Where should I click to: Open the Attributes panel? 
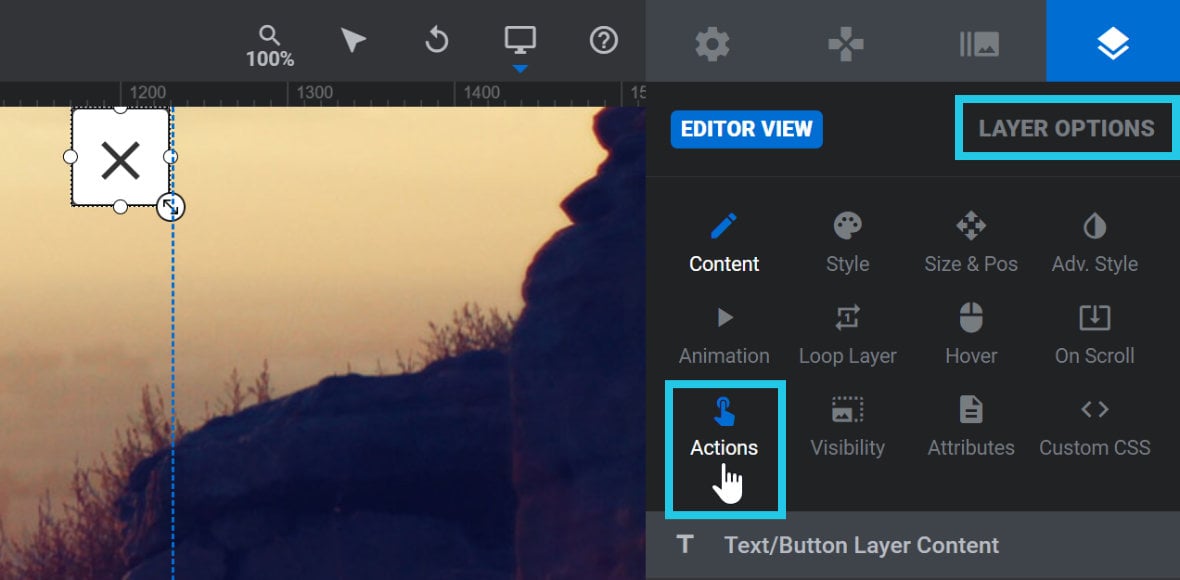[971, 427]
